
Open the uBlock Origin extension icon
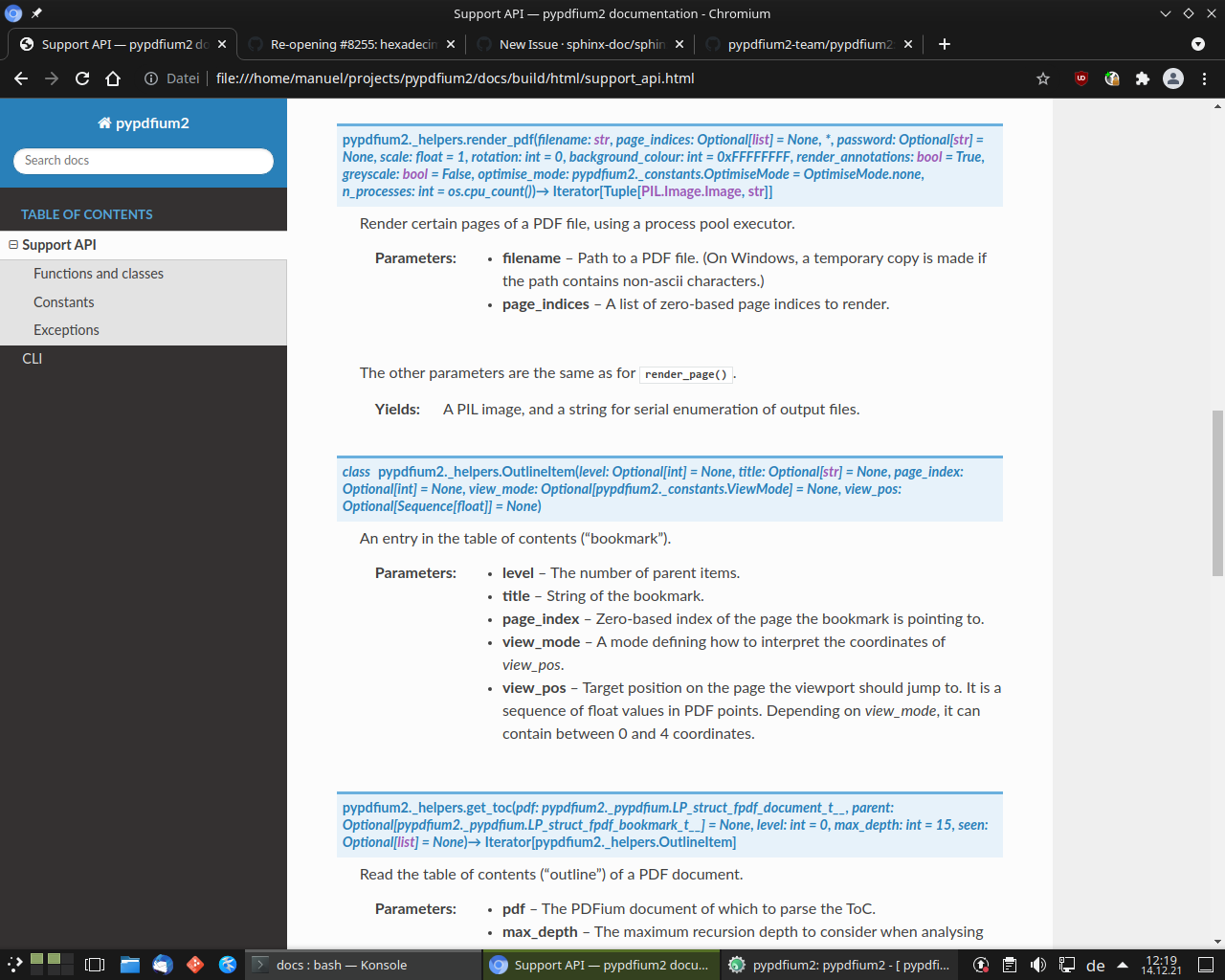[1080, 78]
